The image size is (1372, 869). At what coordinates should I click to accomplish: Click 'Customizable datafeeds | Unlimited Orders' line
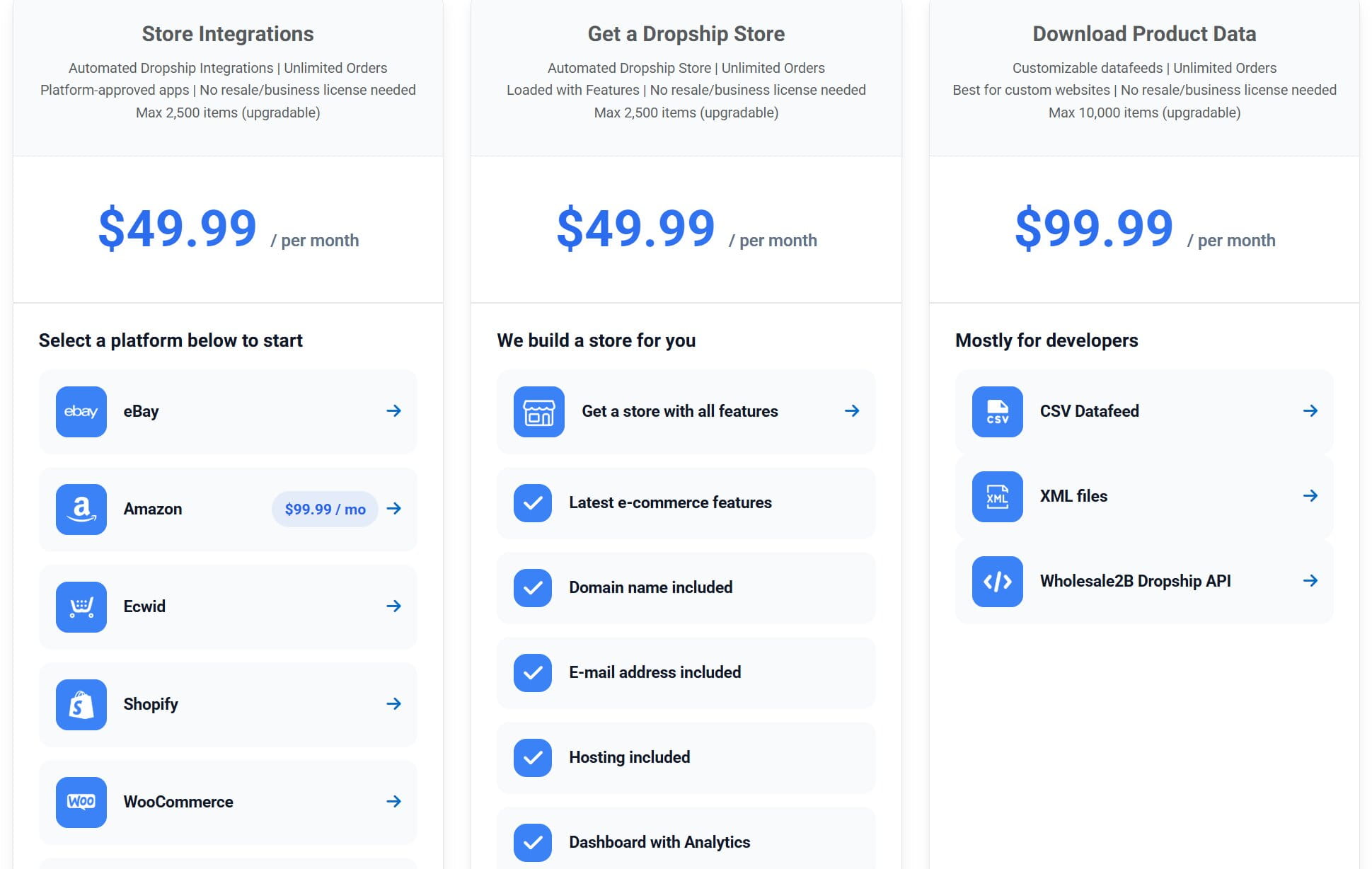pyautogui.click(x=1144, y=68)
